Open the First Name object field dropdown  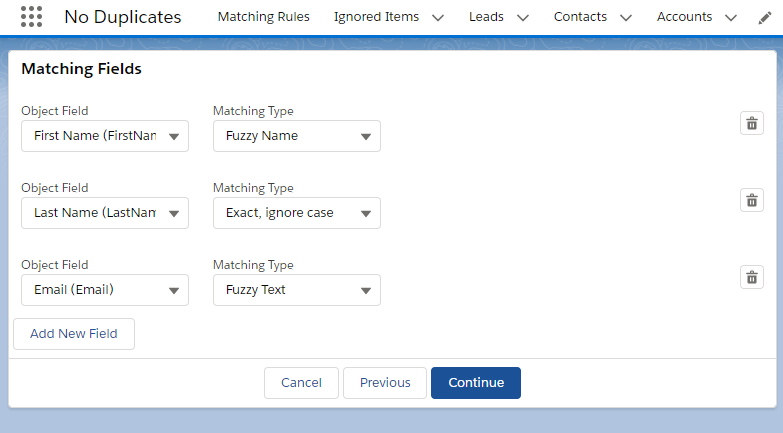click(x=105, y=136)
